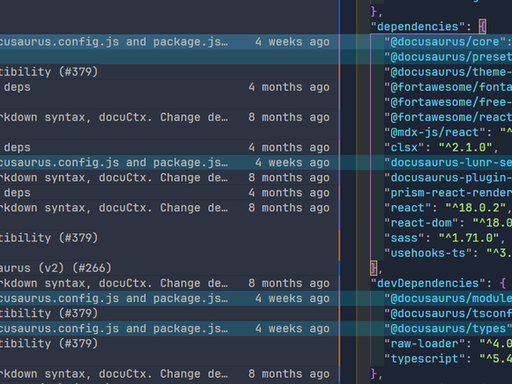Click the "dependencies" key in package.json
512x384 pixels.
[x=418, y=27]
